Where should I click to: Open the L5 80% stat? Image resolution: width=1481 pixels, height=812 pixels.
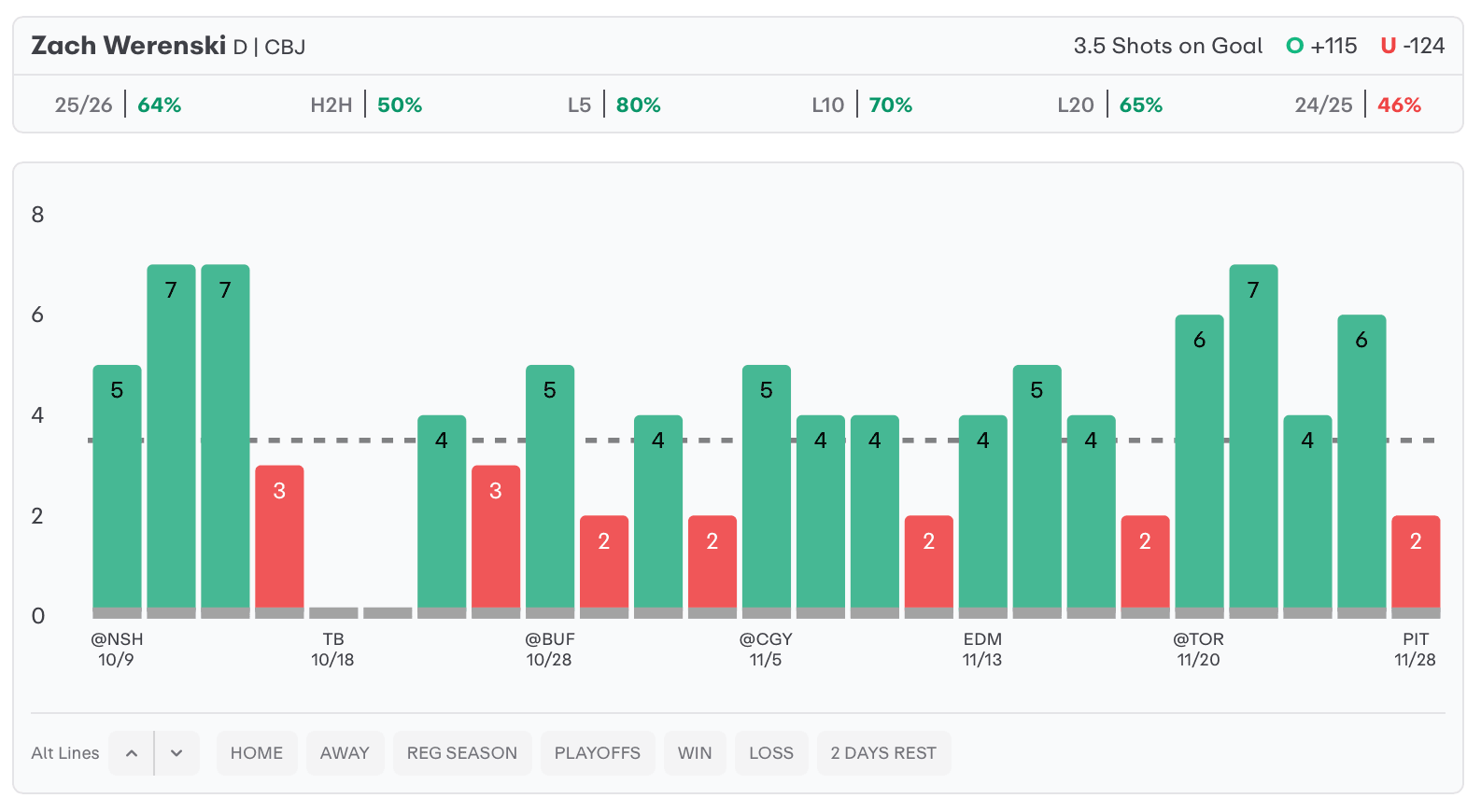point(614,105)
